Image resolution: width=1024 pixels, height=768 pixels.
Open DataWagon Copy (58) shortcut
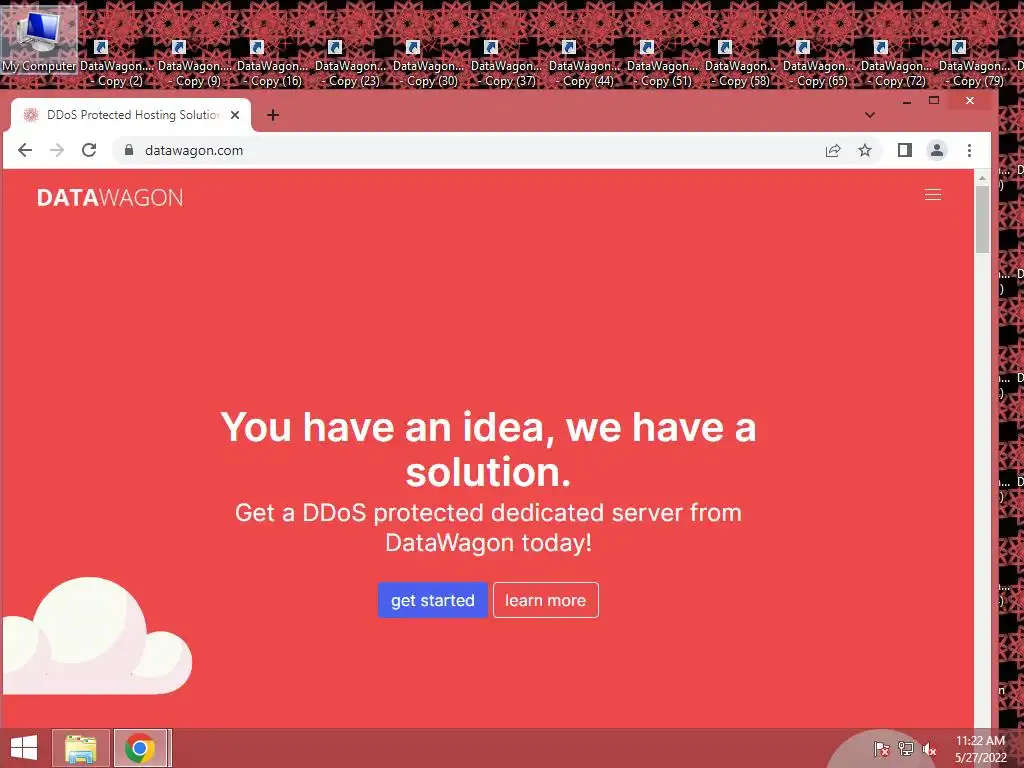coord(741,64)
